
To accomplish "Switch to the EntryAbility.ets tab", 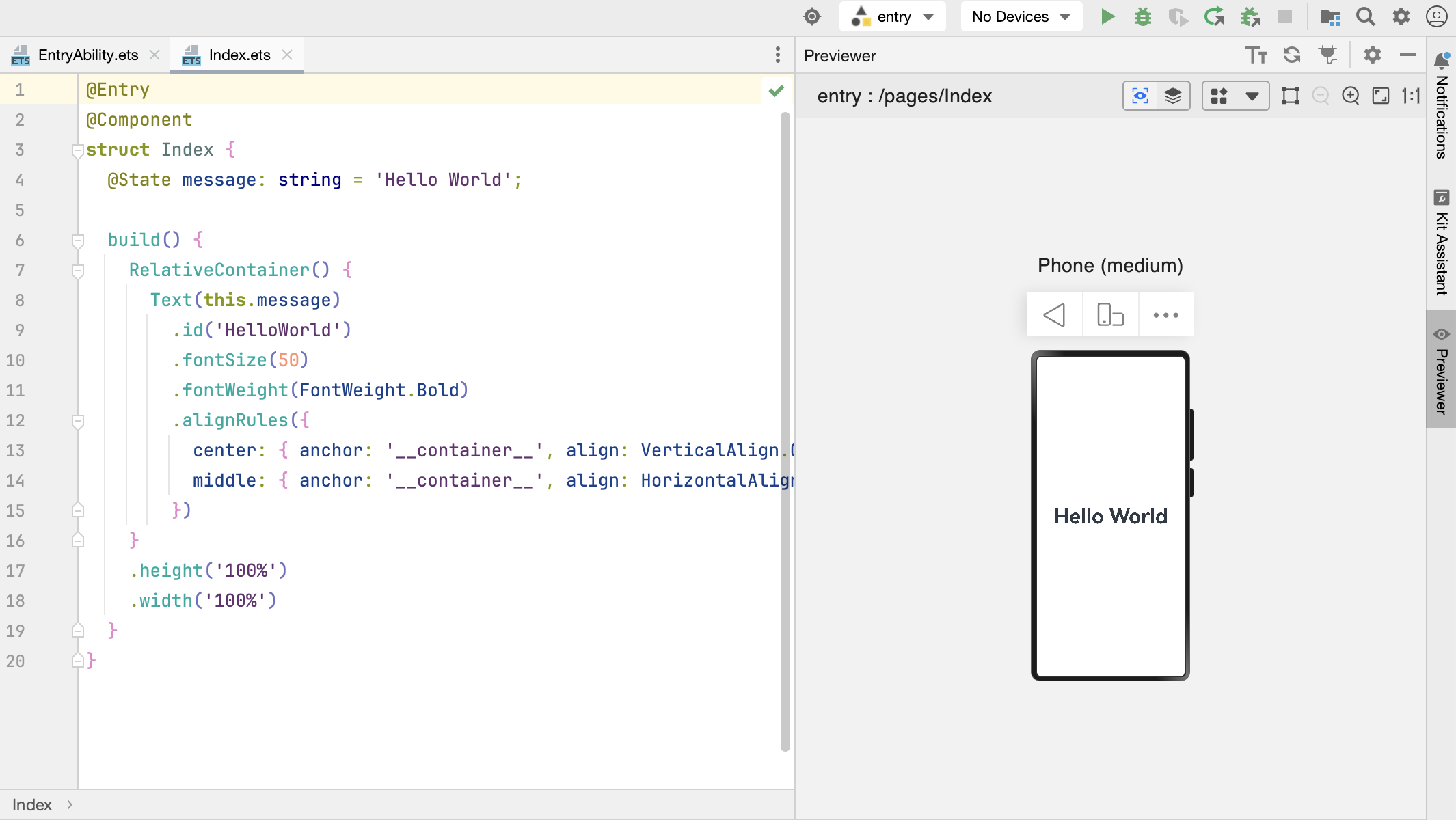I will [x=87, y=55].
